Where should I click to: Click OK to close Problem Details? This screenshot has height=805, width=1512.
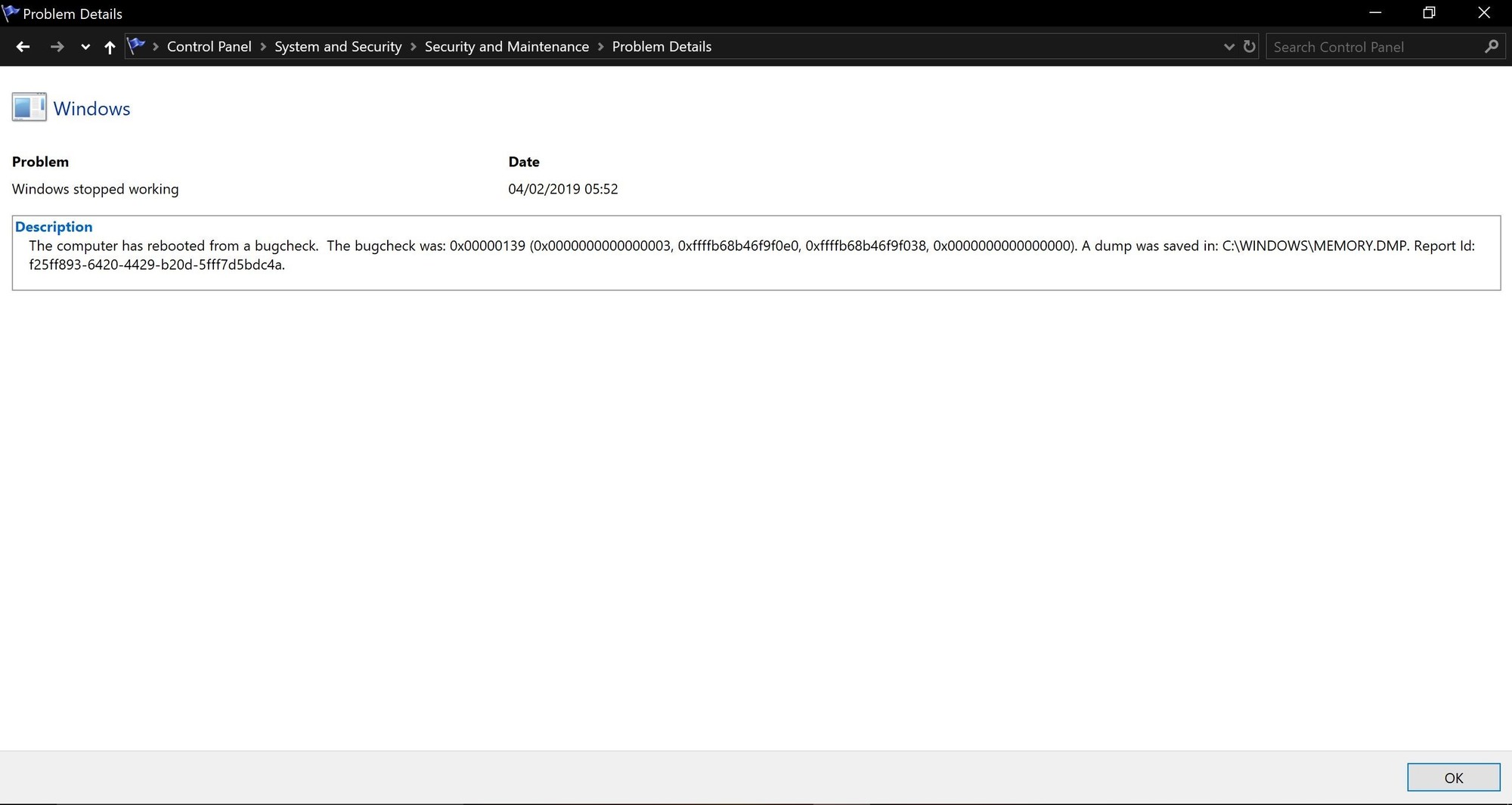tap(1454, 778)
